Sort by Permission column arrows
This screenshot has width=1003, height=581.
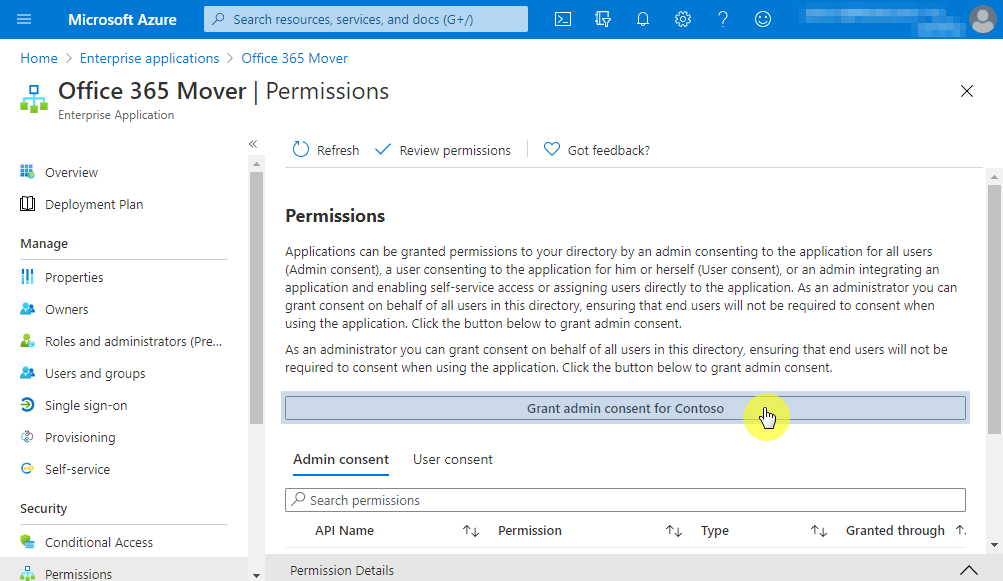674,530
